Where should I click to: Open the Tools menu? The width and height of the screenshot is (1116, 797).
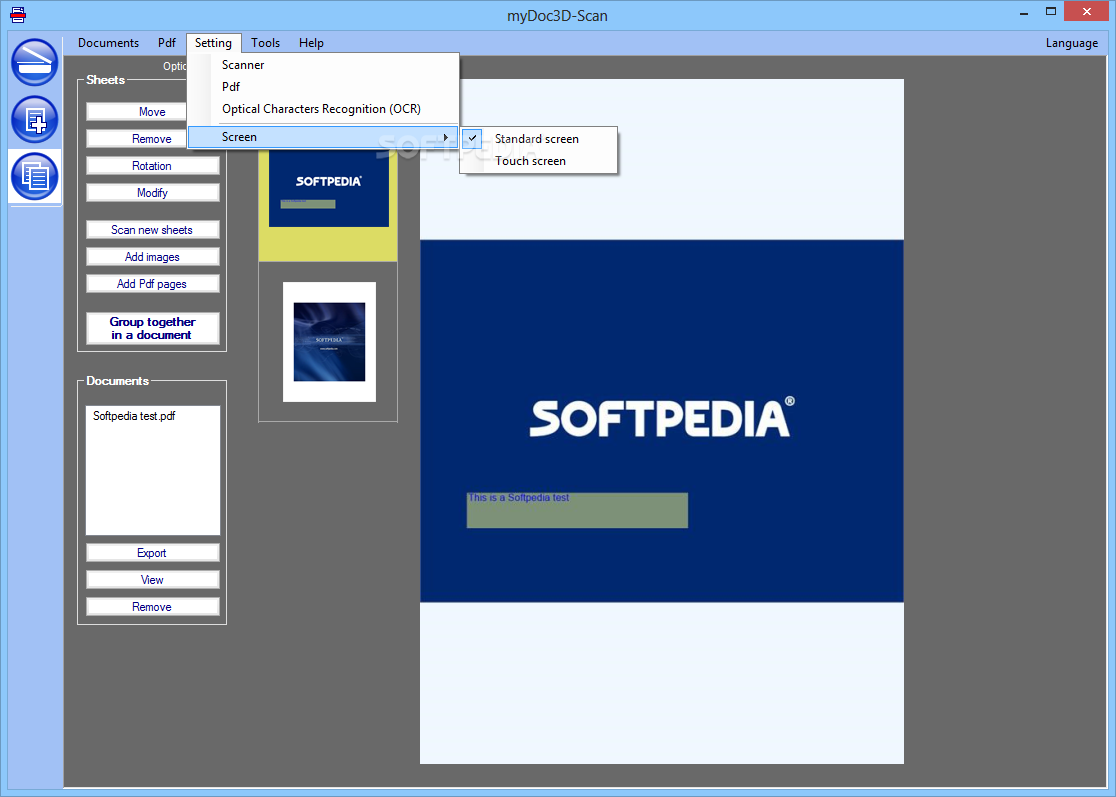[265, 43]
